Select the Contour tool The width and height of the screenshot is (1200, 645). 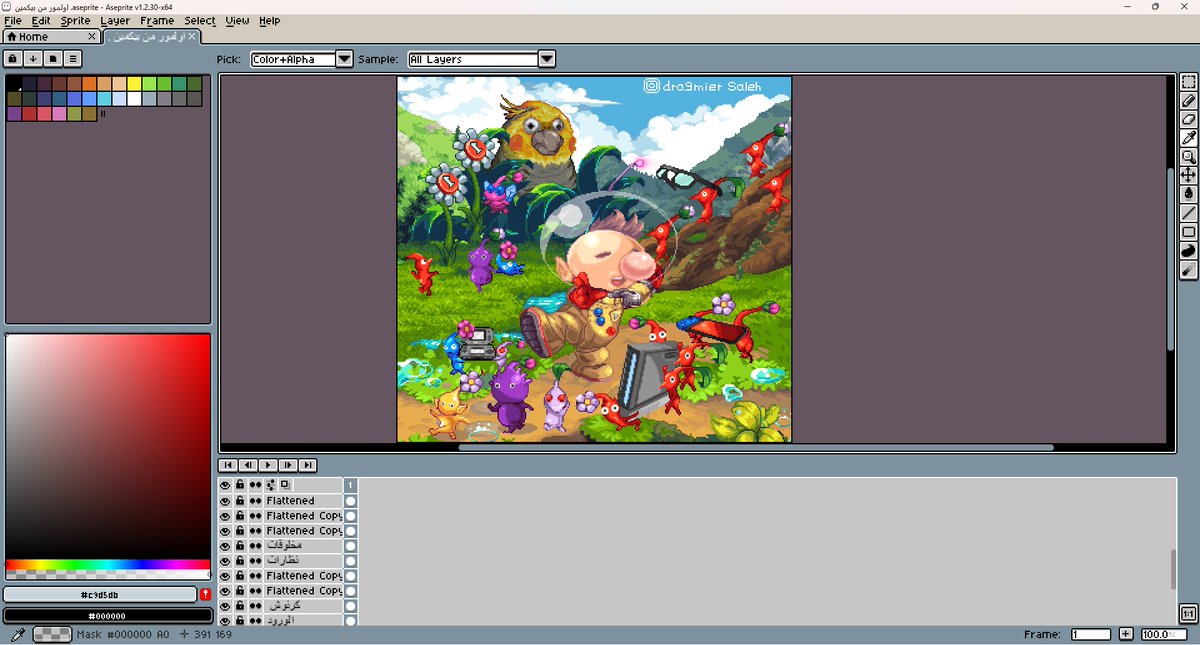[1189, 251]
